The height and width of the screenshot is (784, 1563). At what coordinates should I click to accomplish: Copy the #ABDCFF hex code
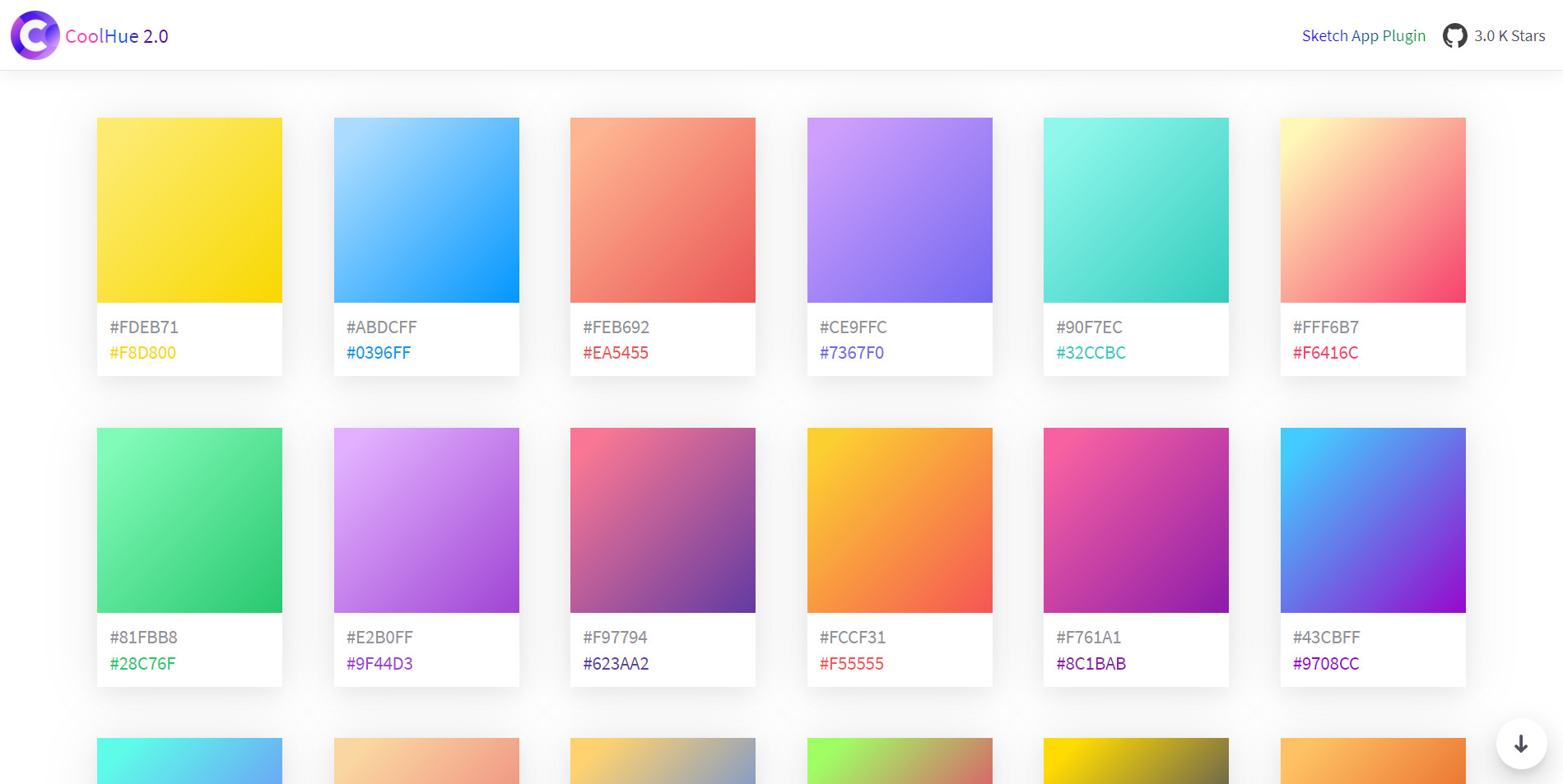382,327
